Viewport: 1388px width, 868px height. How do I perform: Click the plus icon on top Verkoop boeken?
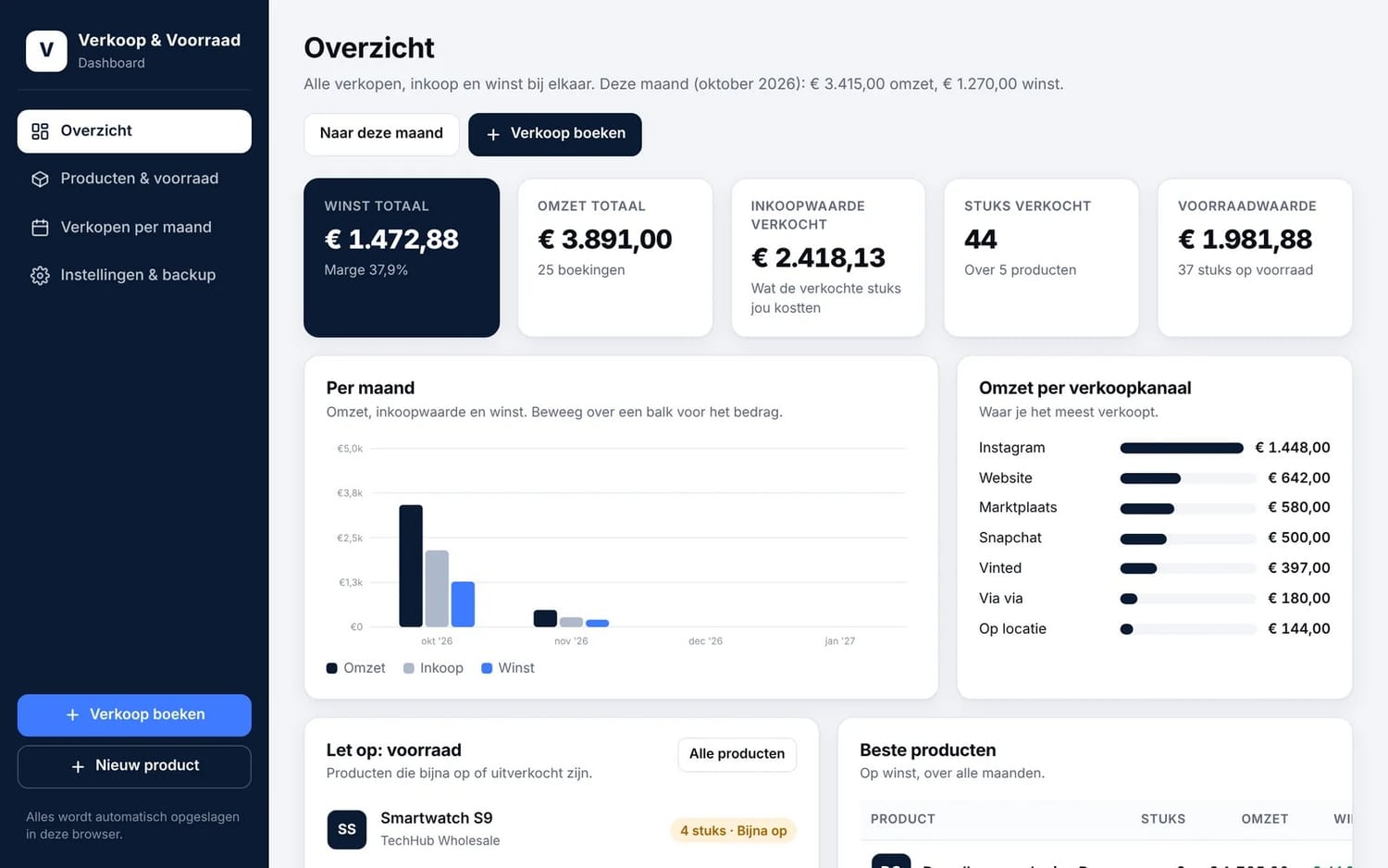[493, 134]
